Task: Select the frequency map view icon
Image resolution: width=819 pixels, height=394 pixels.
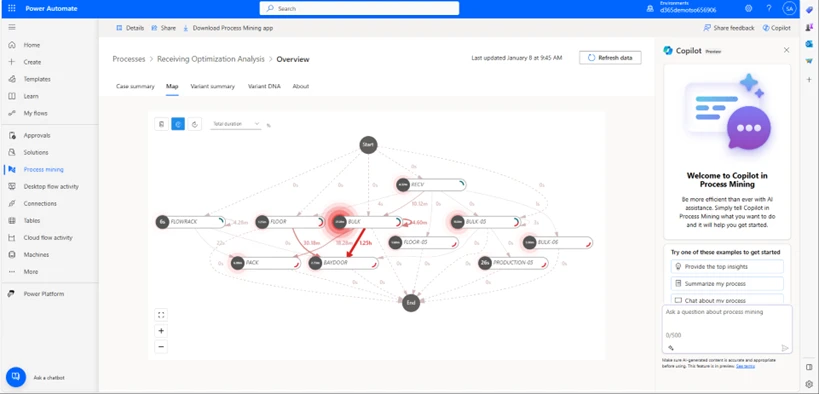Action: 161,124
